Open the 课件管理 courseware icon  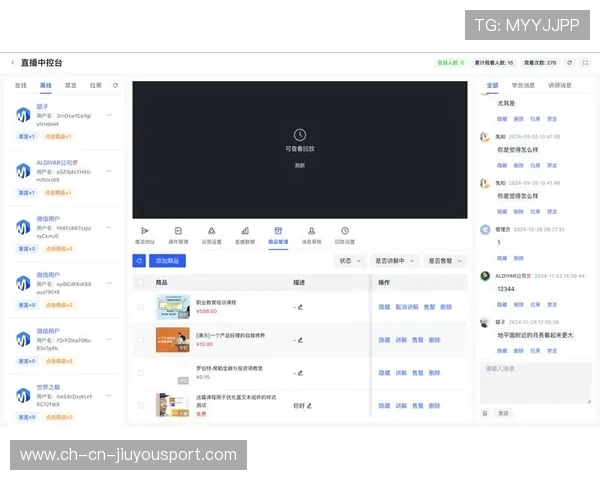click(x=178, y=230)
